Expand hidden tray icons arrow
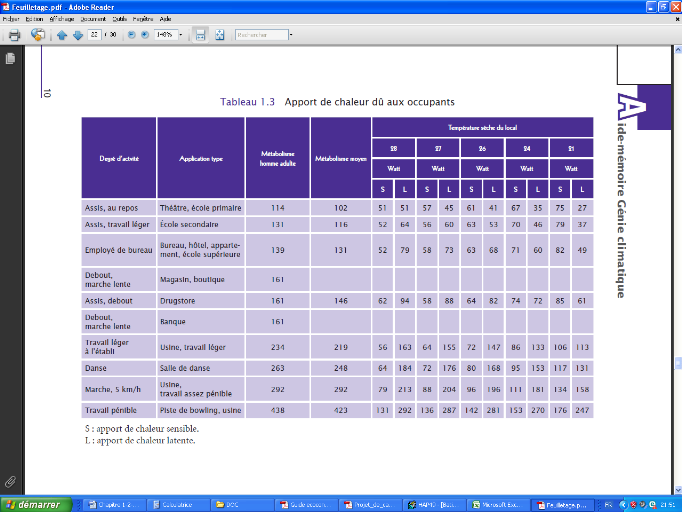Viewport: 682px width, 512px height. [x=623, y=505]
